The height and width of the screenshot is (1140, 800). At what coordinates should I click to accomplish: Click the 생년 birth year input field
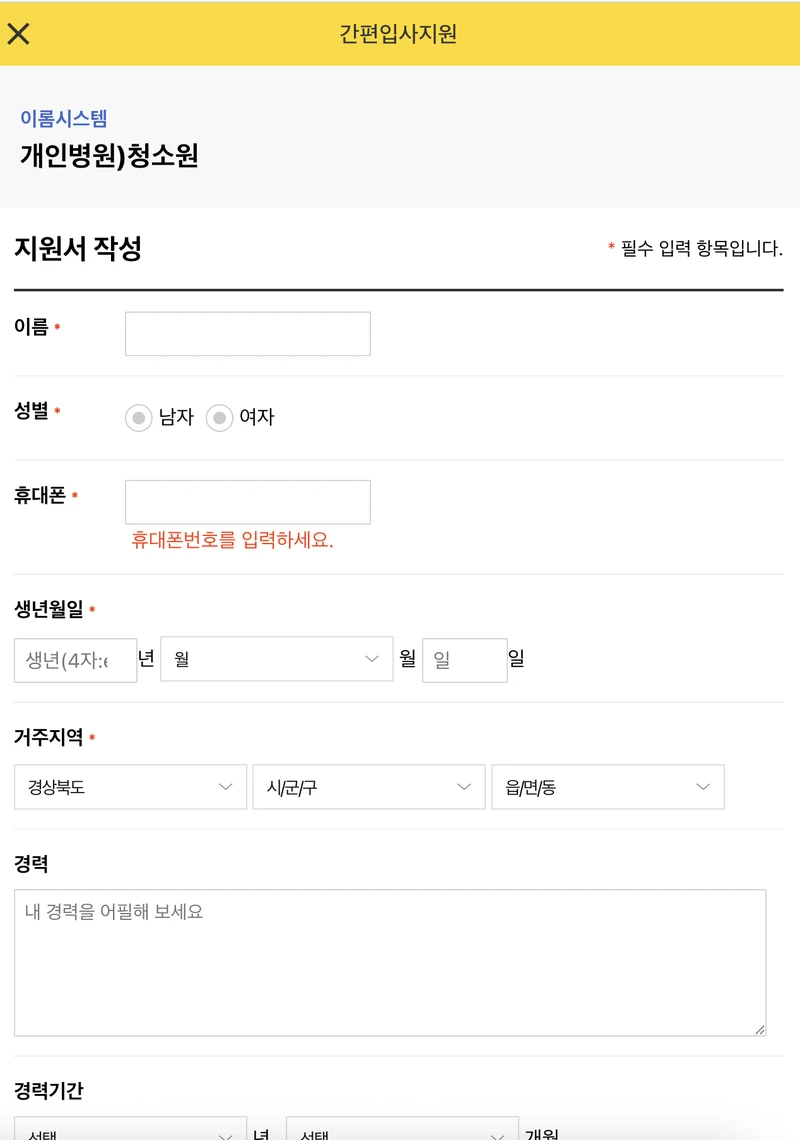point(75,660)
